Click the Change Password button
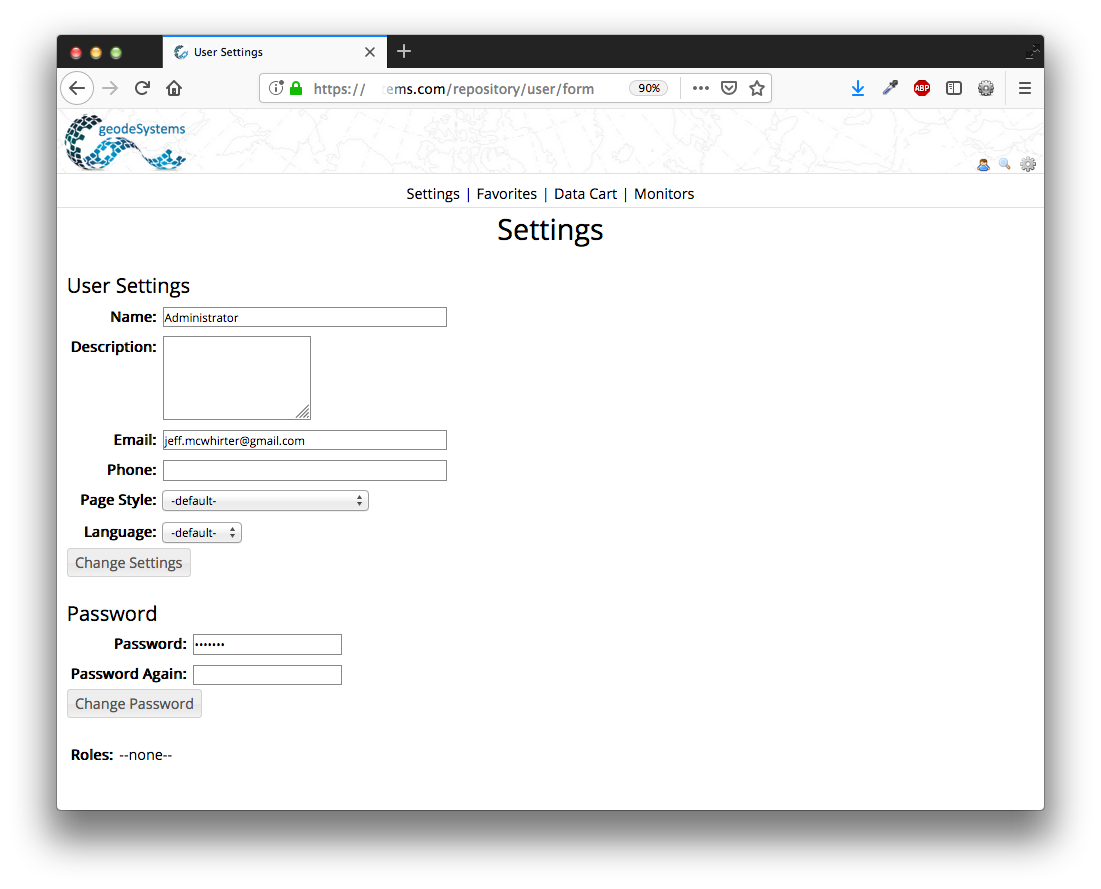1101x889 pixels. tap(134, 704)
